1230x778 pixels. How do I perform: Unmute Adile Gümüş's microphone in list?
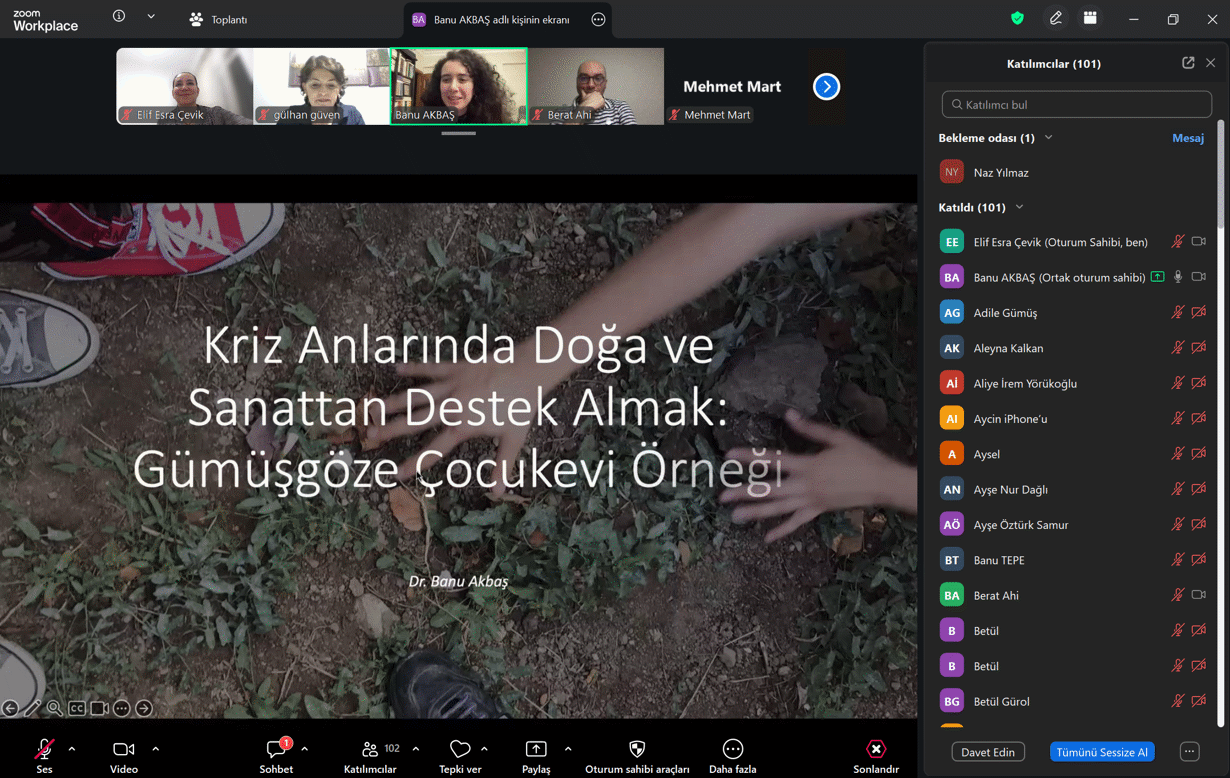[x=1178, y=313]
